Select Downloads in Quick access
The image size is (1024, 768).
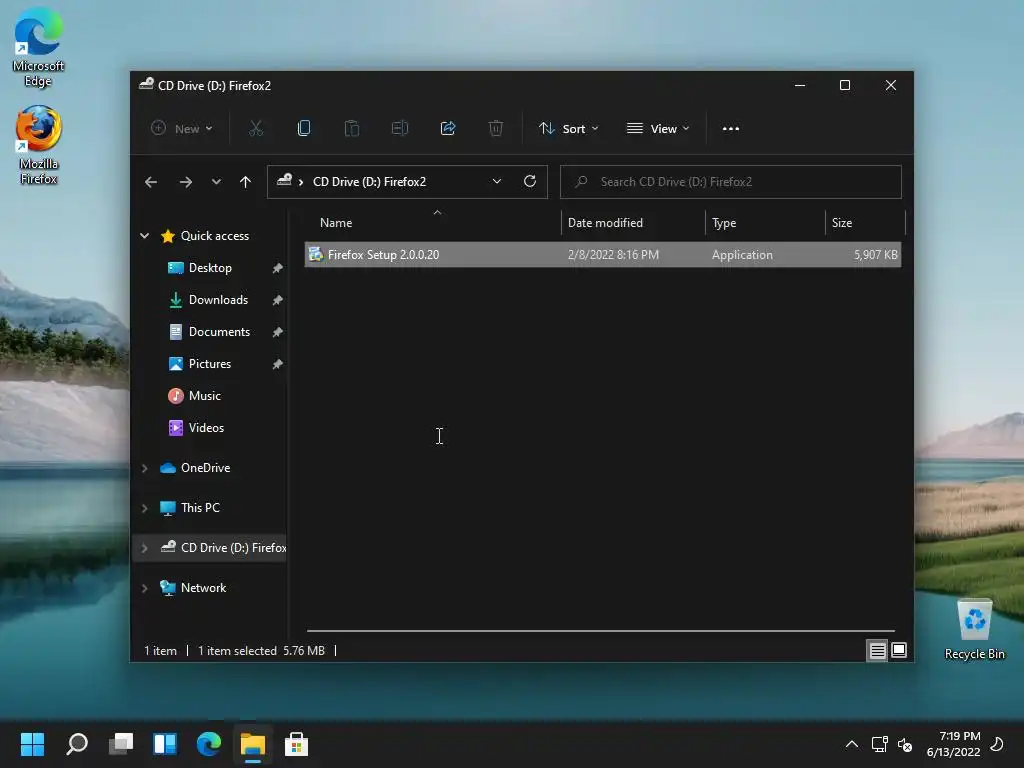[x=218, y=300]
